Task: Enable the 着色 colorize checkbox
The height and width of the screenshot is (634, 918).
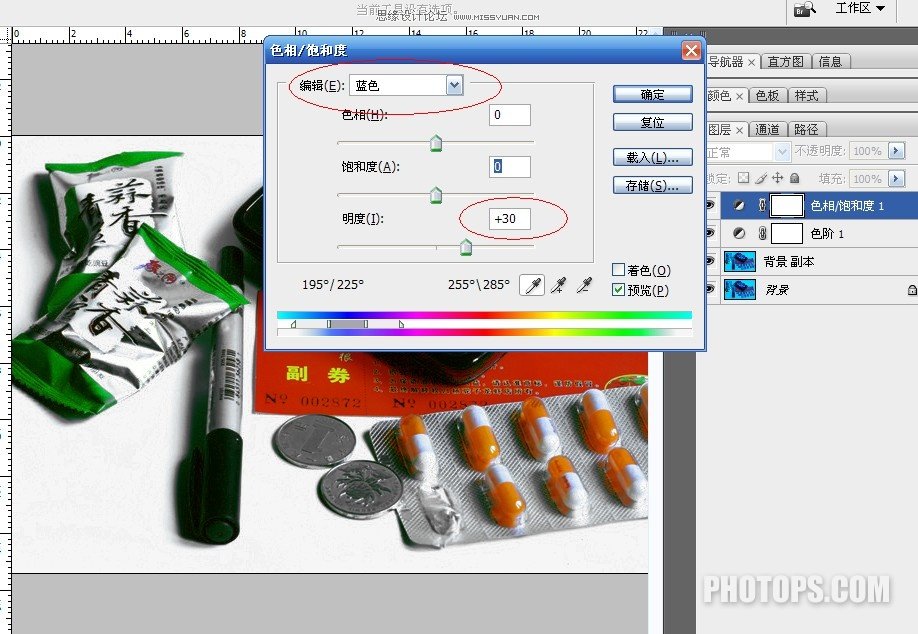Action: (618, 269)
